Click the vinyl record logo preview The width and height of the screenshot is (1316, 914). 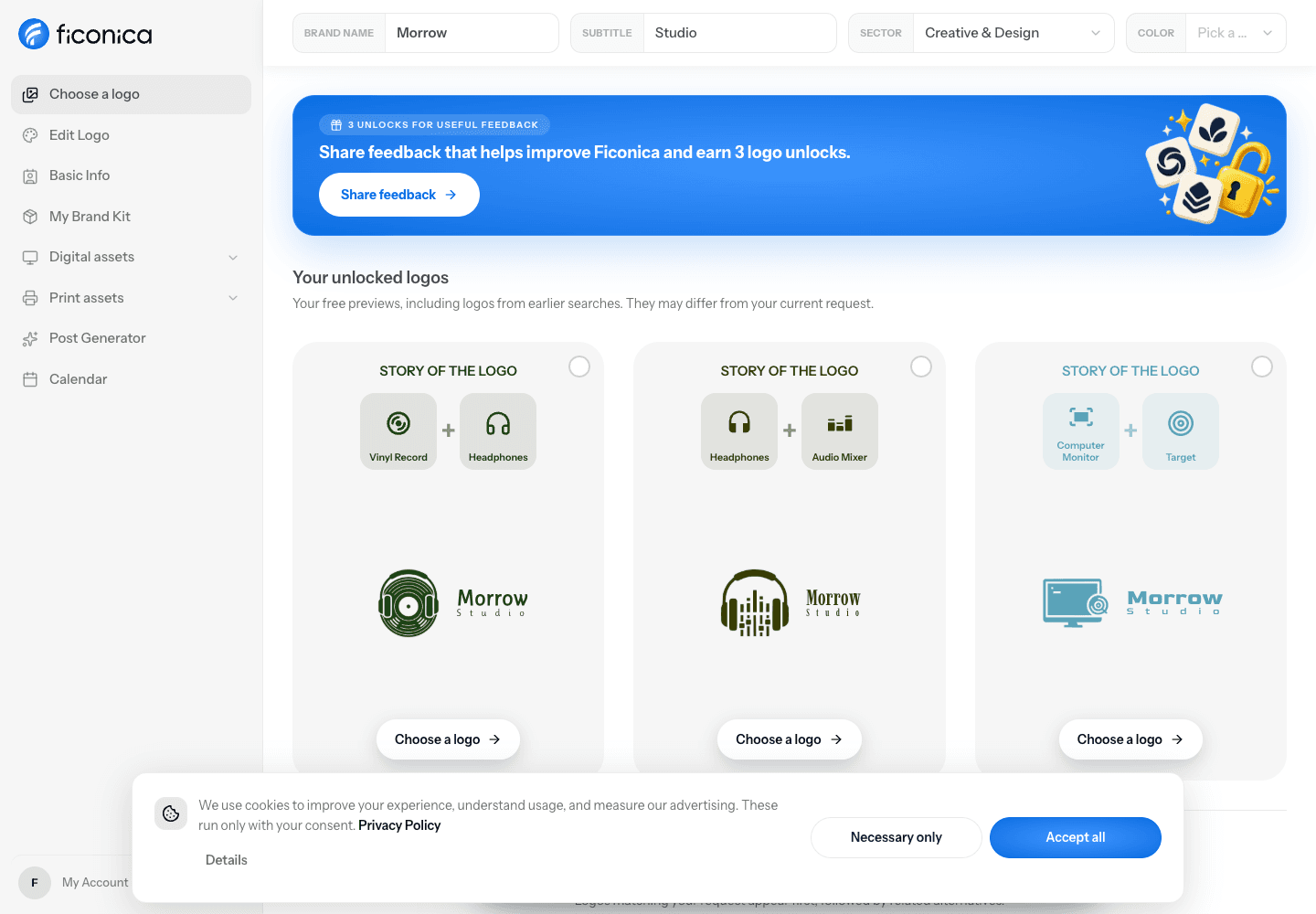click(x=453, y=603)
